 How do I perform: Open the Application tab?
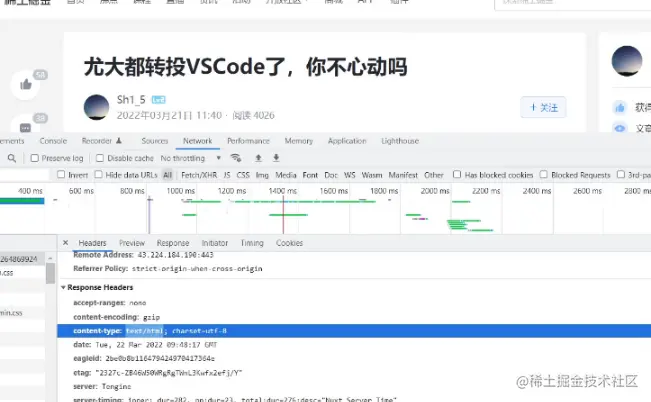click(347, 141)
